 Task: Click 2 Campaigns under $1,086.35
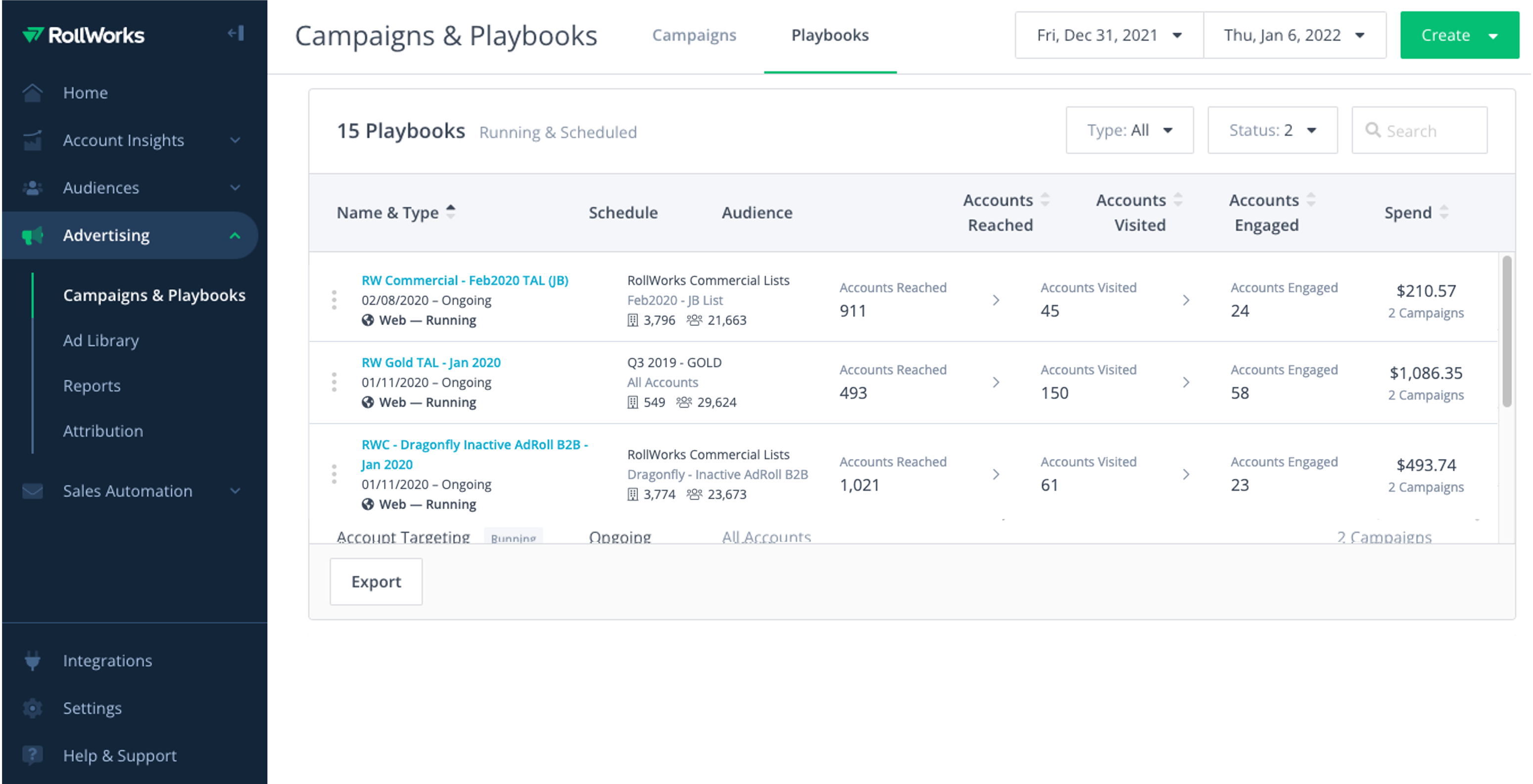pyautogui.click(x=1426, y=396)
